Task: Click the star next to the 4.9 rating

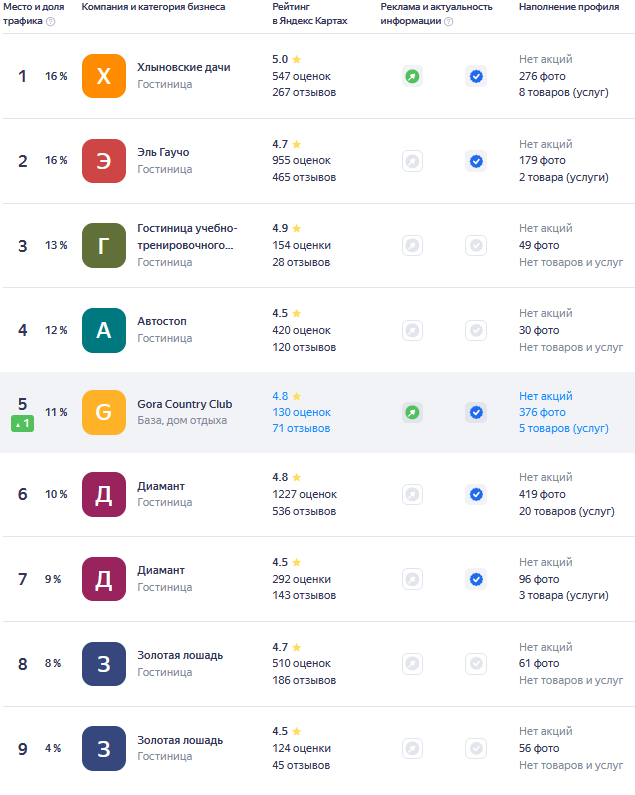Action: point(297,228)
